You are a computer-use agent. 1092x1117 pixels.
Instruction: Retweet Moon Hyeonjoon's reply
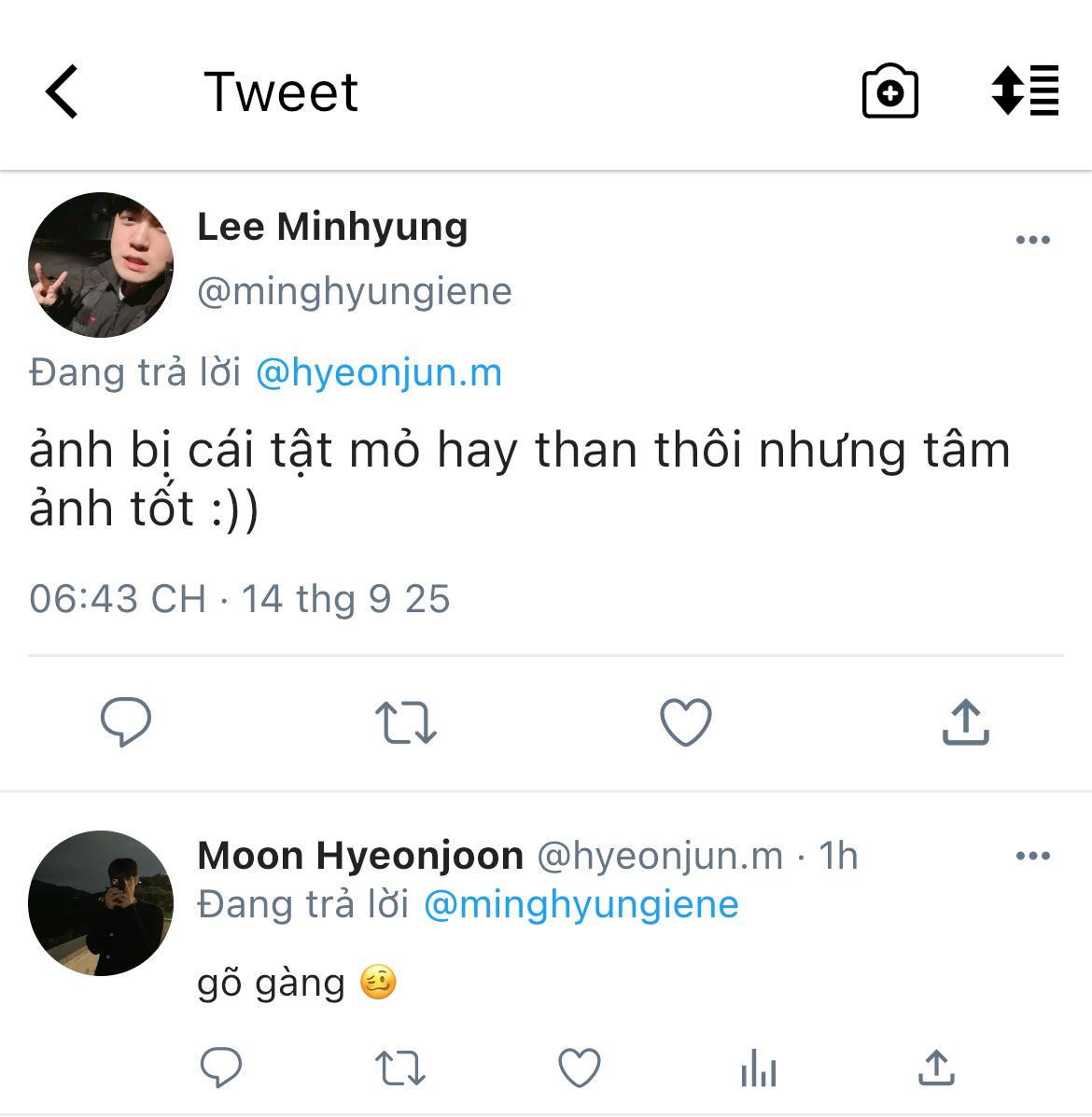coord(399,1068)
